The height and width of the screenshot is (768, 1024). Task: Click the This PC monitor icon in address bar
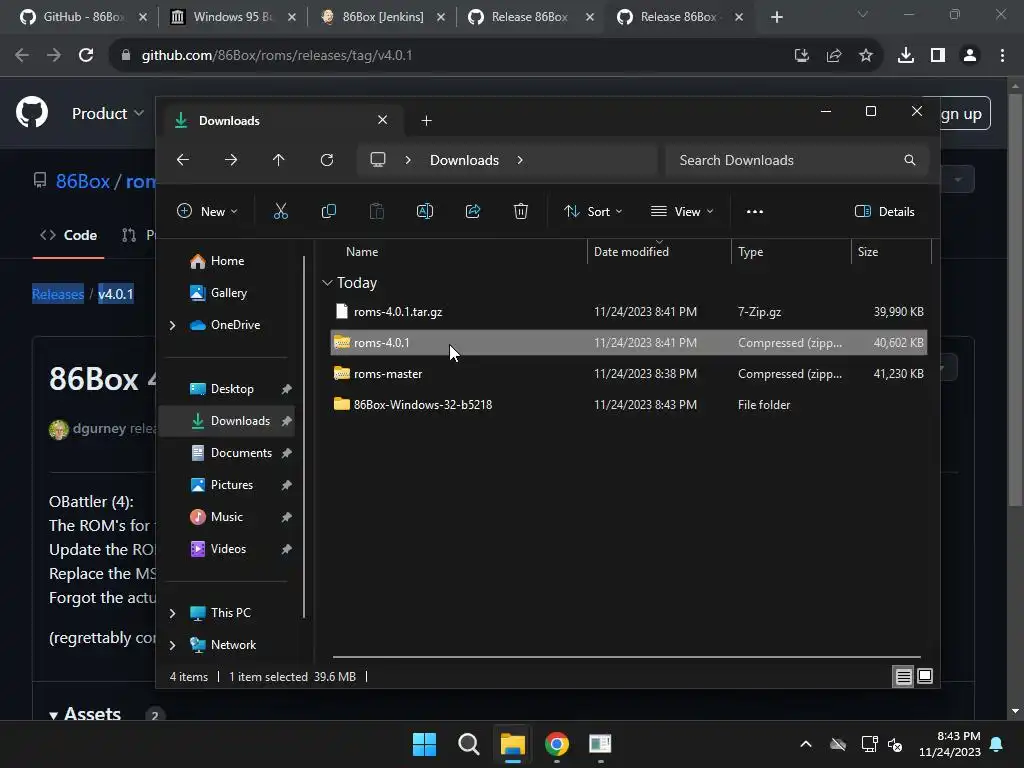point(378,160)
